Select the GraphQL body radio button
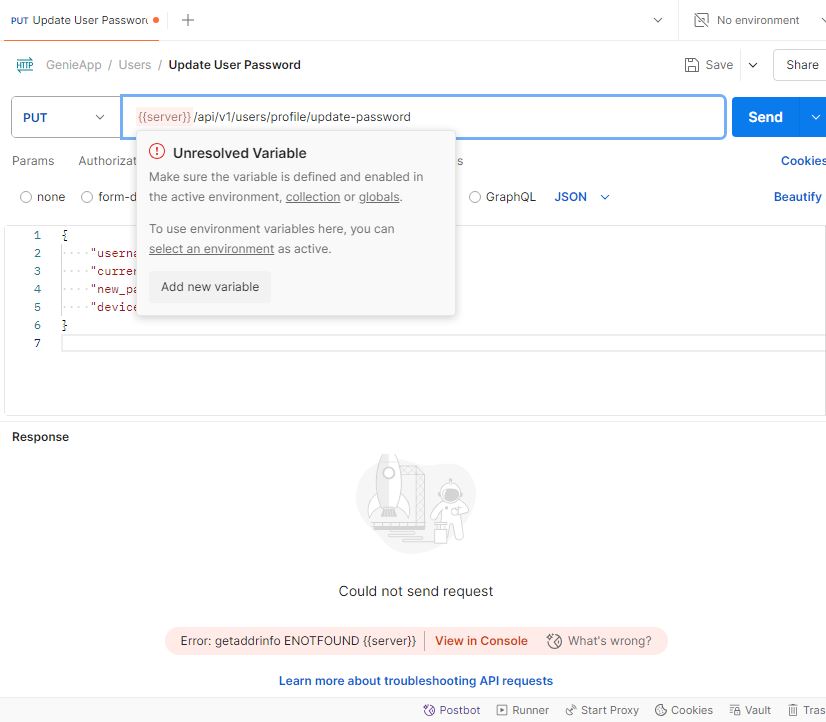This screenshot has width=826, height=722. 475,197
